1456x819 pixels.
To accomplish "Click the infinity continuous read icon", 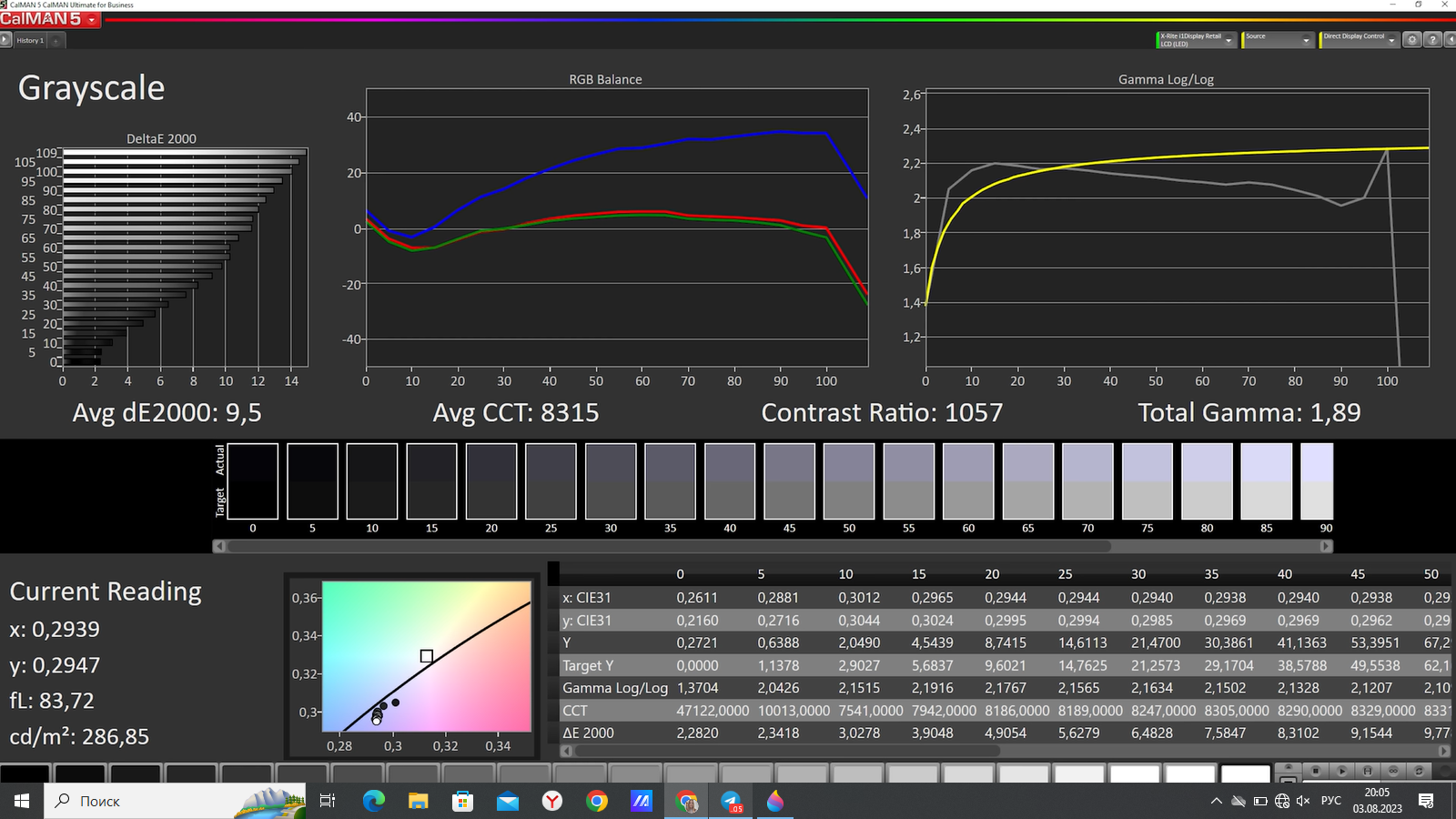I will [1392, 771].
